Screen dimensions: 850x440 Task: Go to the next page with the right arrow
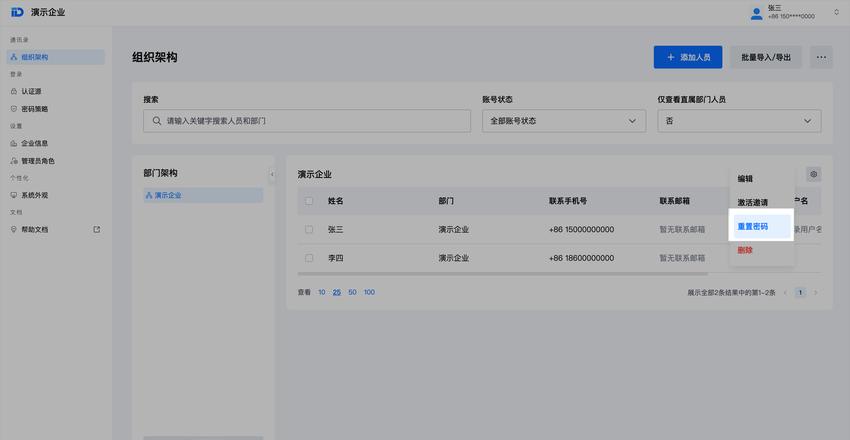(x=815, y=293)
